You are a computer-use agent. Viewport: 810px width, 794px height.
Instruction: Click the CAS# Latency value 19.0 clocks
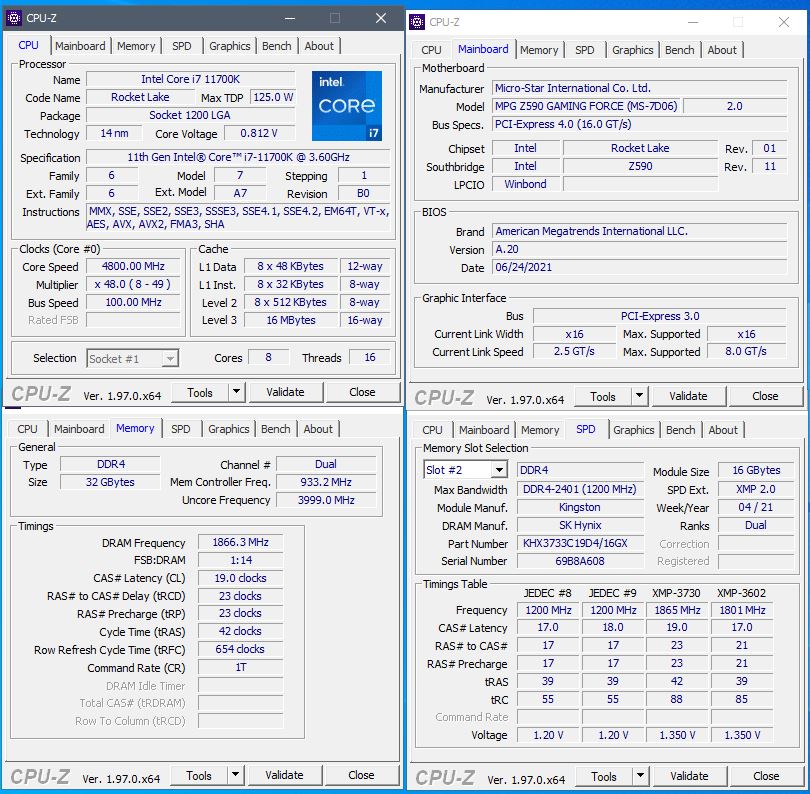coord(240,578)
